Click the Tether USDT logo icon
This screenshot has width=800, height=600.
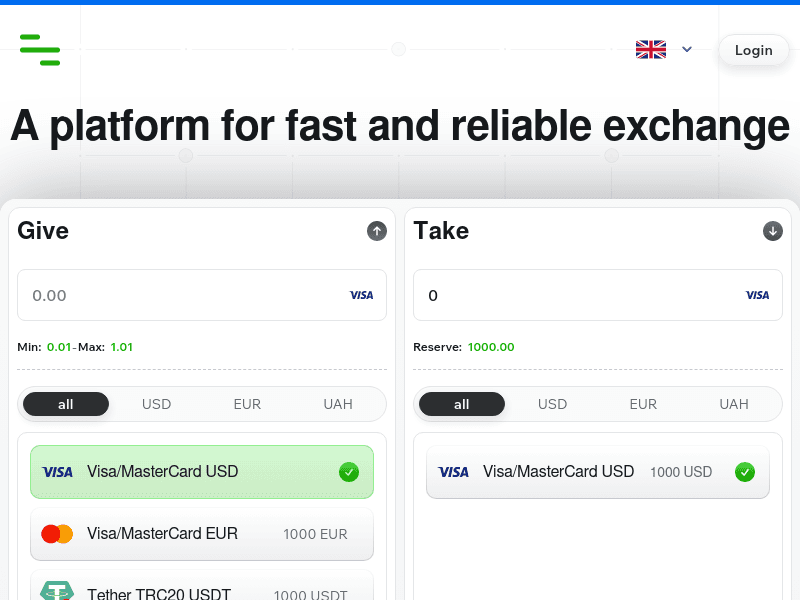tap(57, 592)
